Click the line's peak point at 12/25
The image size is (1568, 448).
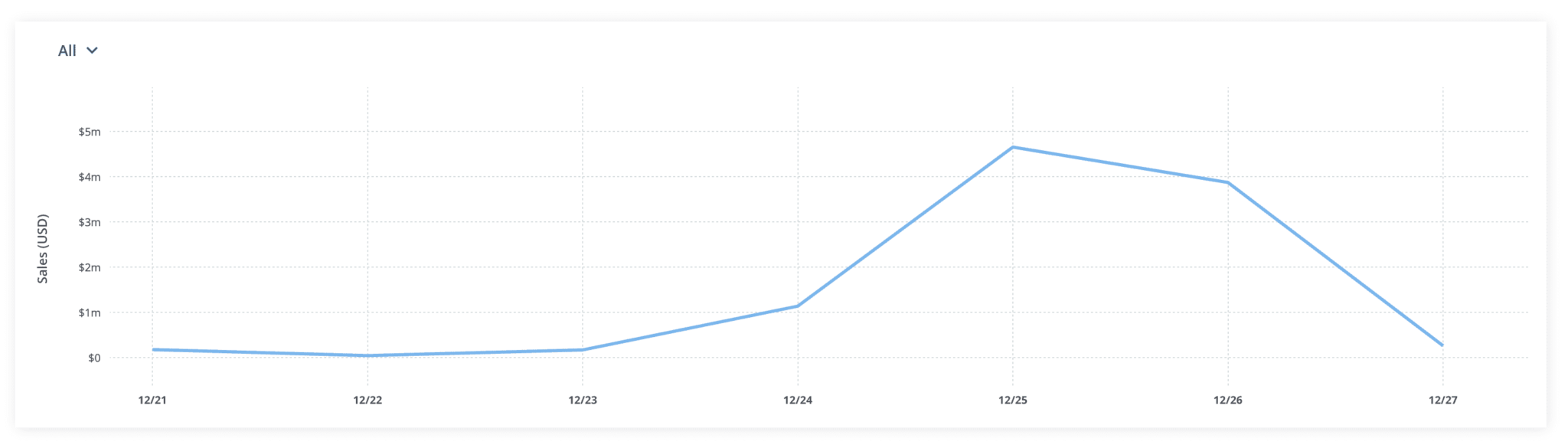point(1013,147)
